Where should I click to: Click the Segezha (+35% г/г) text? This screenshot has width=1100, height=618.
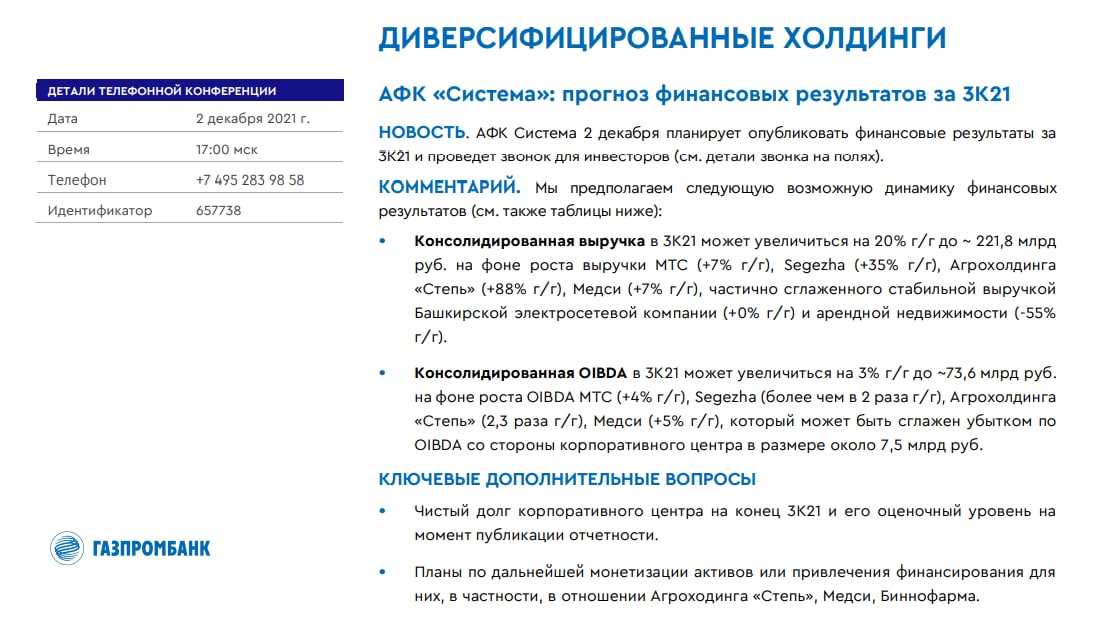coord(860,265)
